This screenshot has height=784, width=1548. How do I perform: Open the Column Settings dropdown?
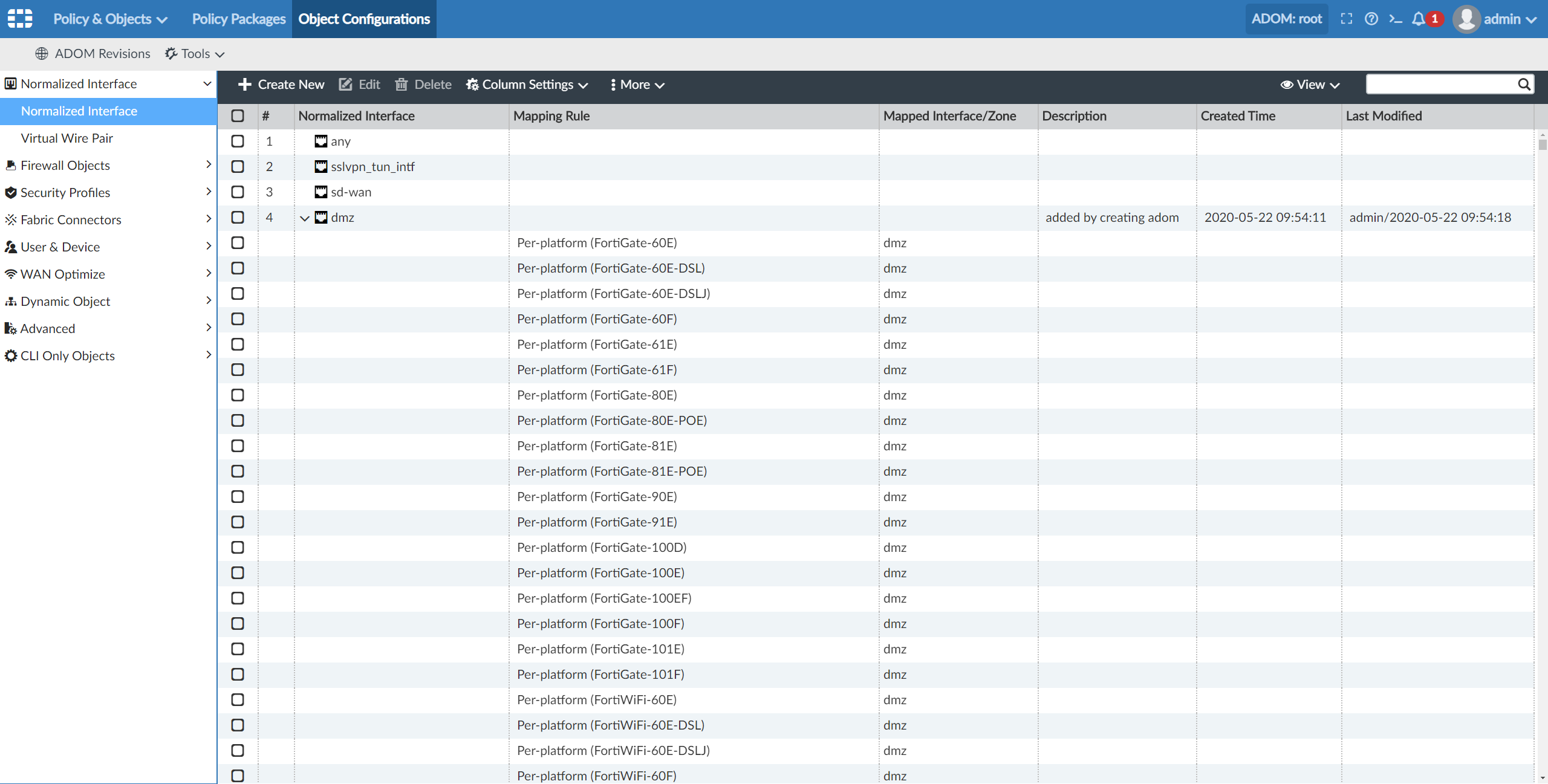tap(527, 85)
